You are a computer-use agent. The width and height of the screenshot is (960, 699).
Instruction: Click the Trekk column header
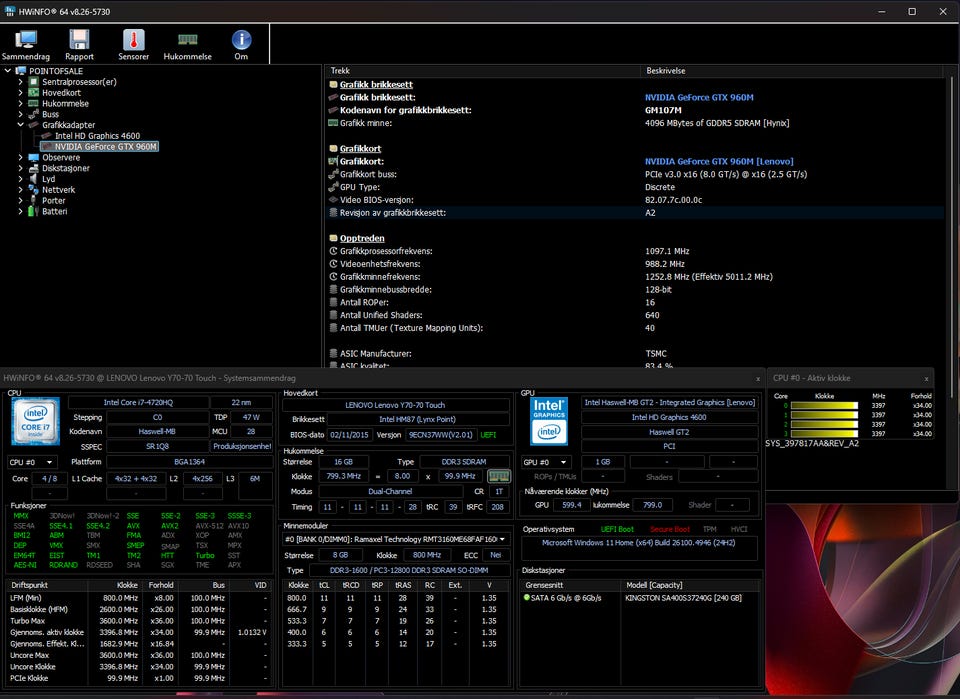pos(482,71)
